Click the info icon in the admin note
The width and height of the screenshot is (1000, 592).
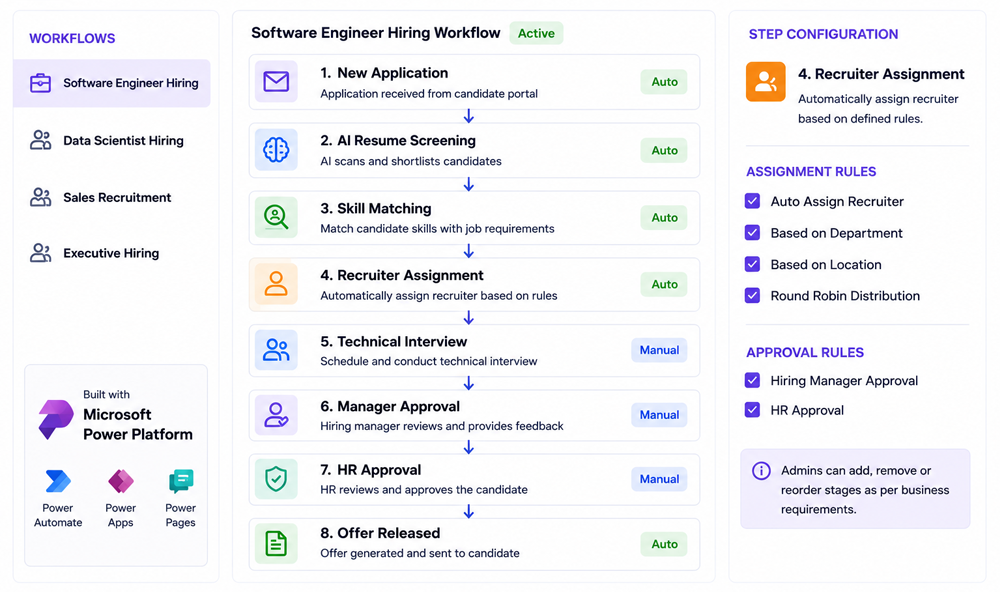761,471
